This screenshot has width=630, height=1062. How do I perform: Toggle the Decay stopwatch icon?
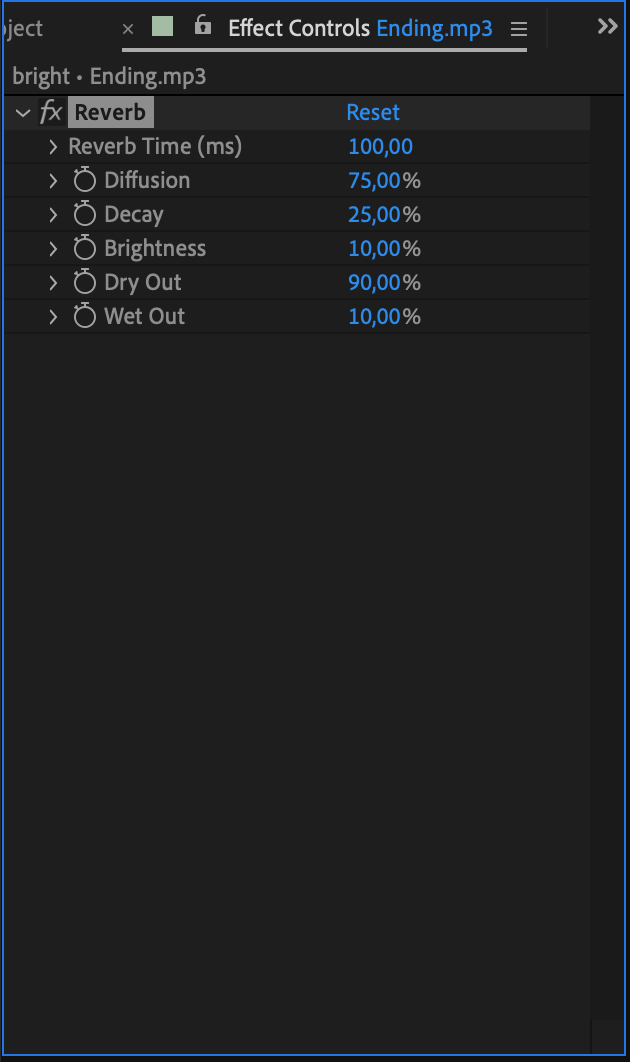[x=85, y=215]
